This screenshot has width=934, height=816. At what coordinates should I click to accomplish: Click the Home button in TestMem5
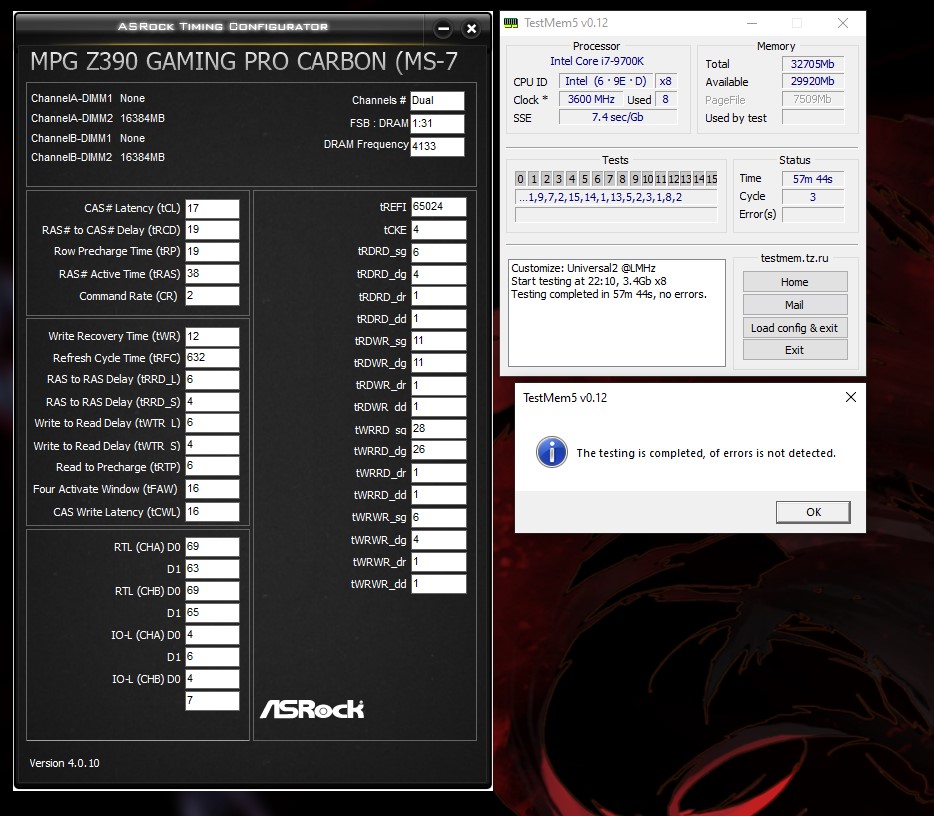tap(795, 282)
